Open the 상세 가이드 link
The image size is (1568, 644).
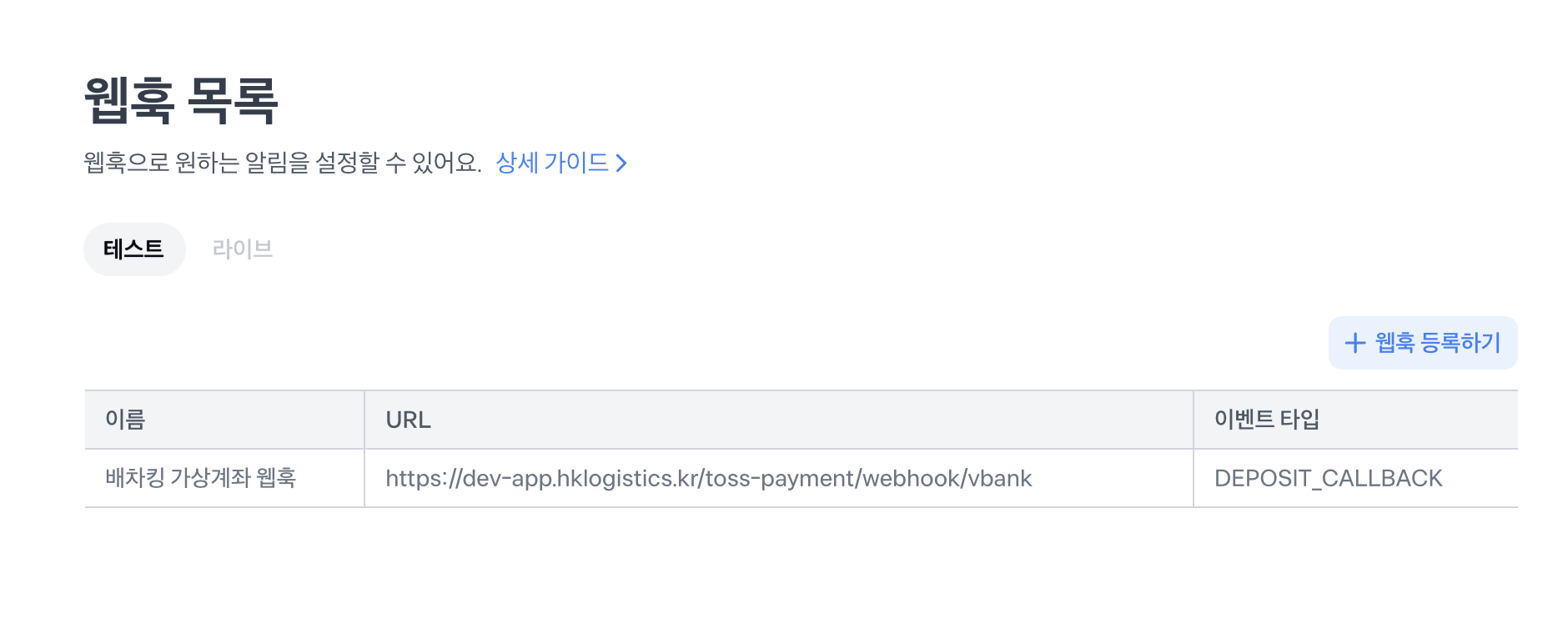pyautogui.click(x=561, y=162)
